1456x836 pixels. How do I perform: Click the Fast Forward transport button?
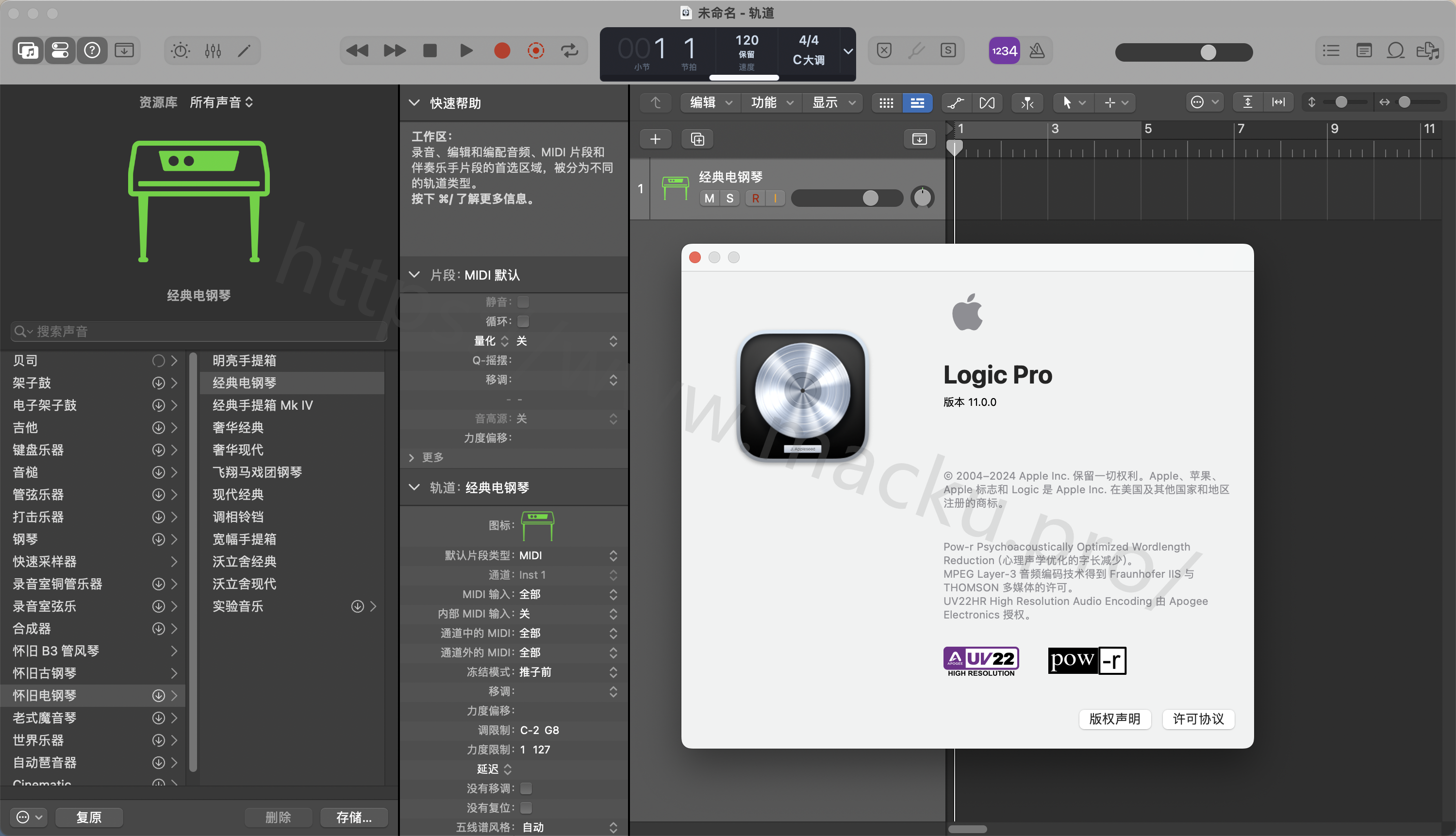394,50
